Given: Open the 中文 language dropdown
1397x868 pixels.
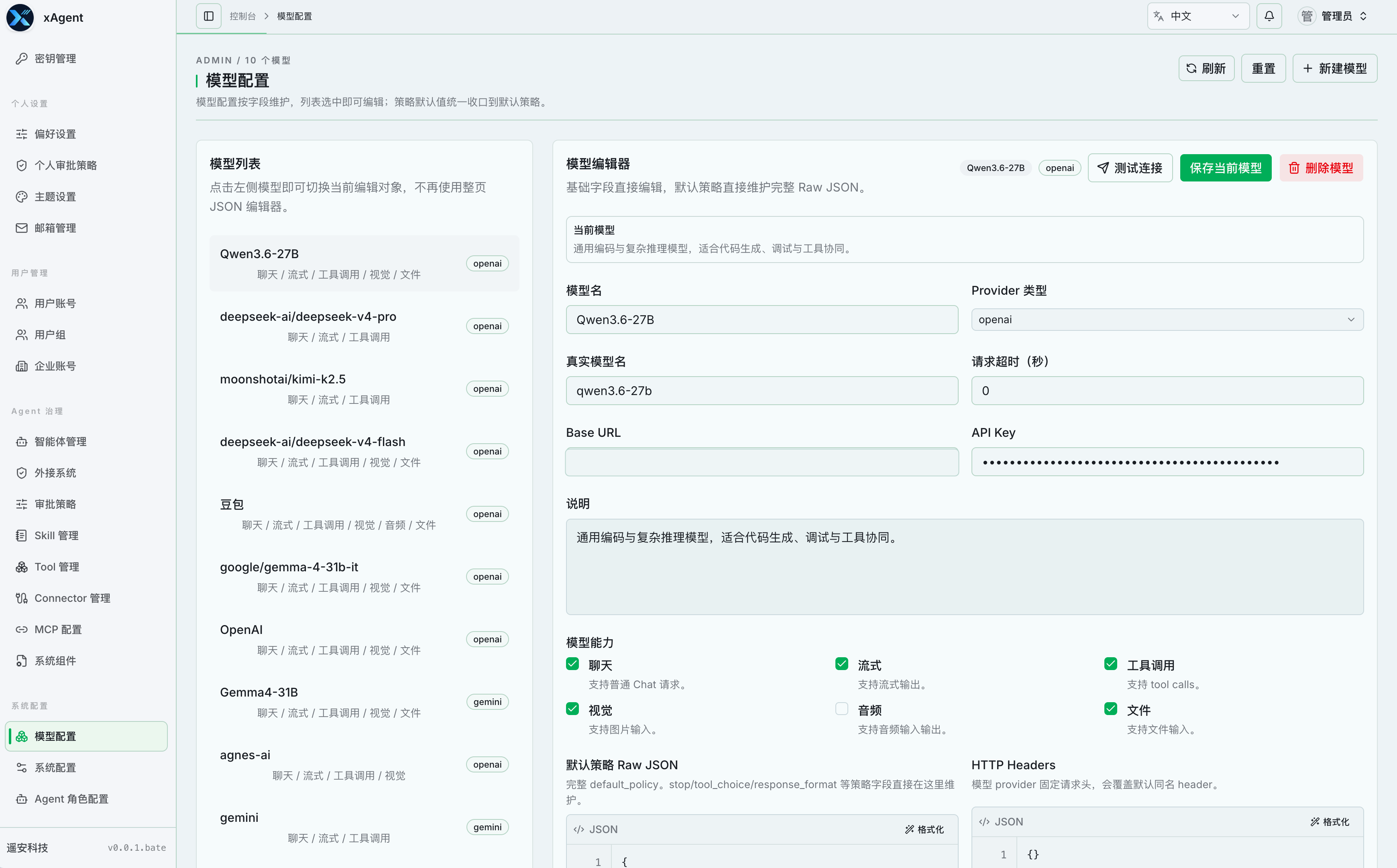Looking at the screenshot, I should [x=1198, y=16].
